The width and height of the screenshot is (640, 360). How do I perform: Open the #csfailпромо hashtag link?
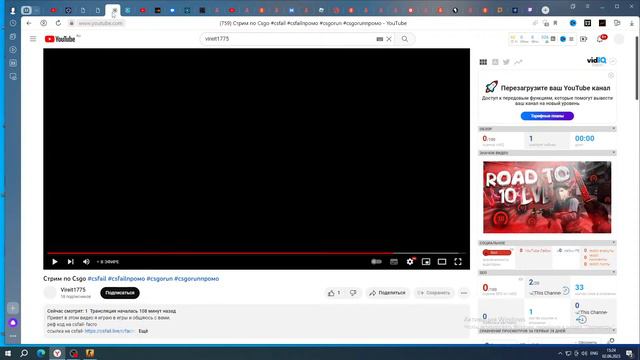point(126,279)
